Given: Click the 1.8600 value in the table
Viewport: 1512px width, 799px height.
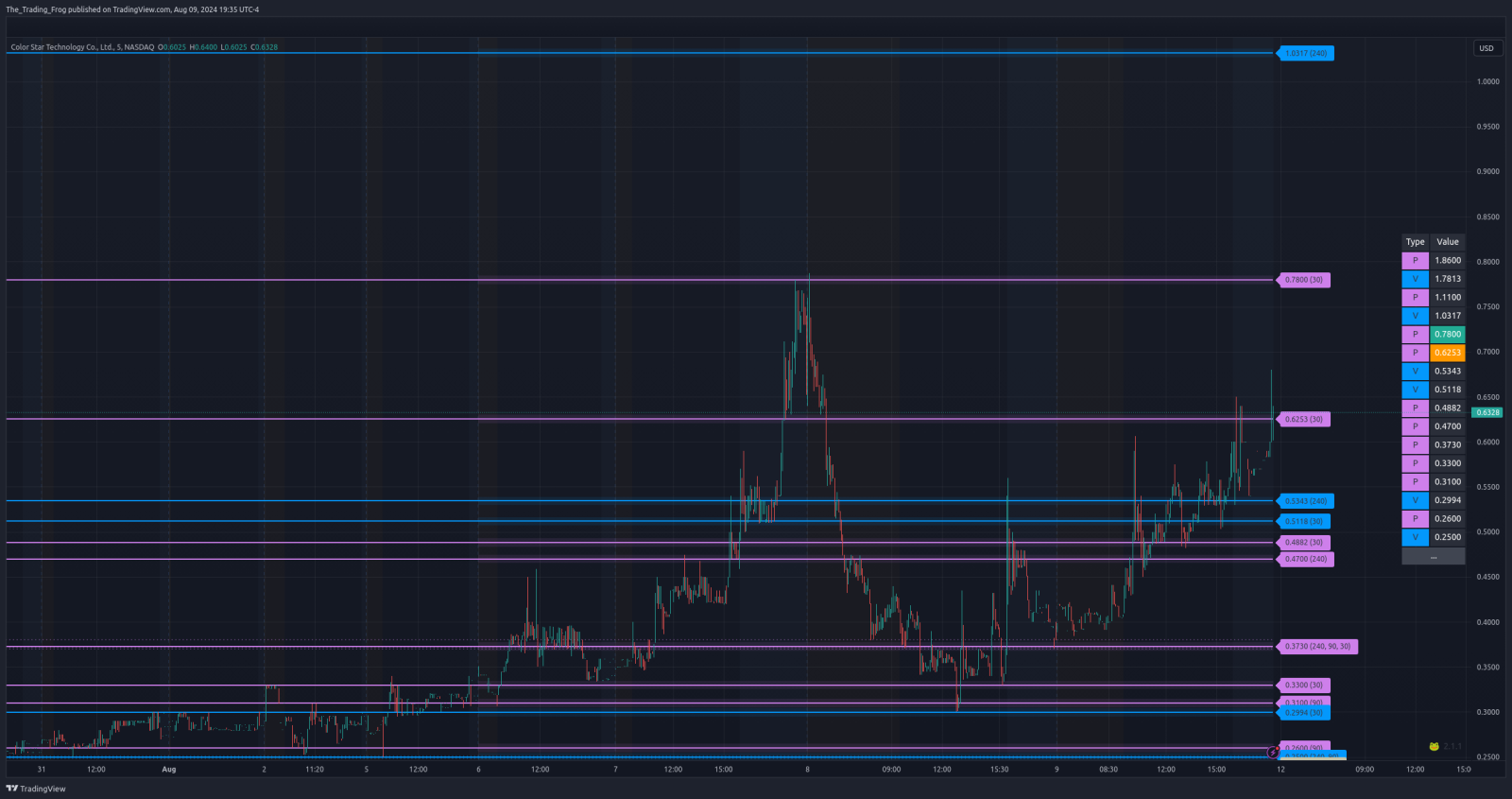Looking at the screenshot, I should coord(1448,260).
